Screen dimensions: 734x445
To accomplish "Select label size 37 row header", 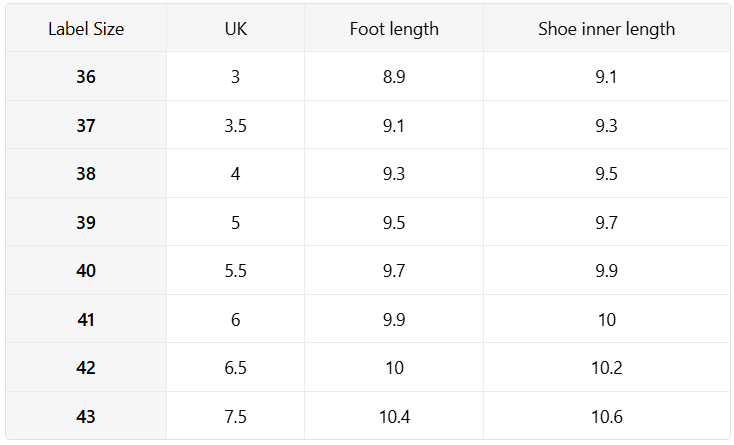I will 86,126.
